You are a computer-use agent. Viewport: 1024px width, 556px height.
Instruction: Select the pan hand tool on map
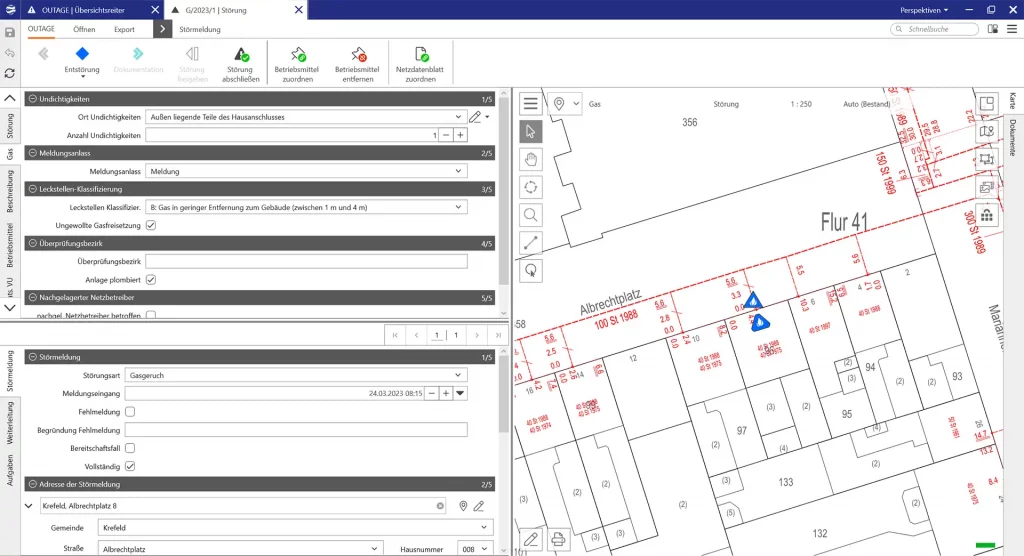point(531,158)
